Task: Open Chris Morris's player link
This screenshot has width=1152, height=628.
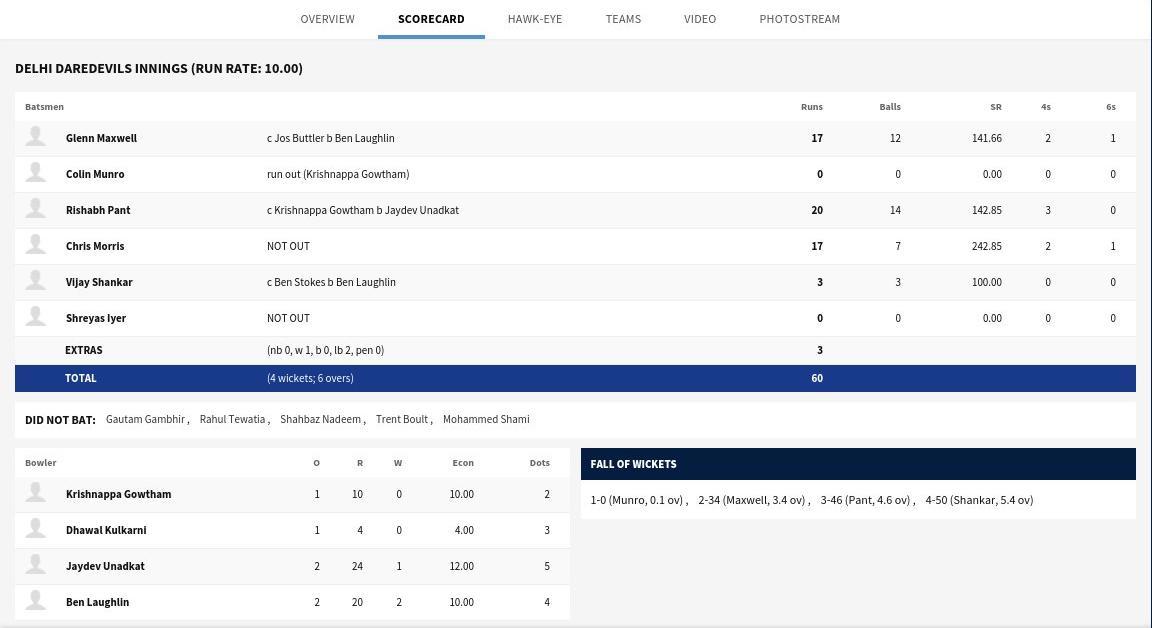Action: tap(95, 246)
